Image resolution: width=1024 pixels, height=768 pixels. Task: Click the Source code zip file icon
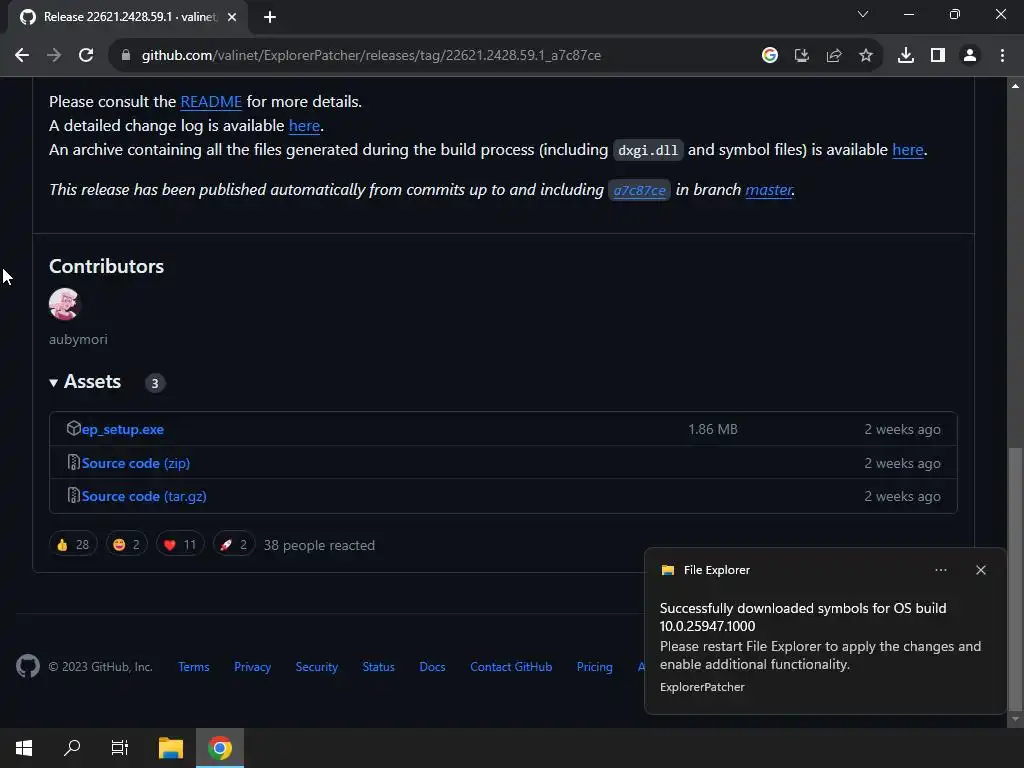point(74,463)
